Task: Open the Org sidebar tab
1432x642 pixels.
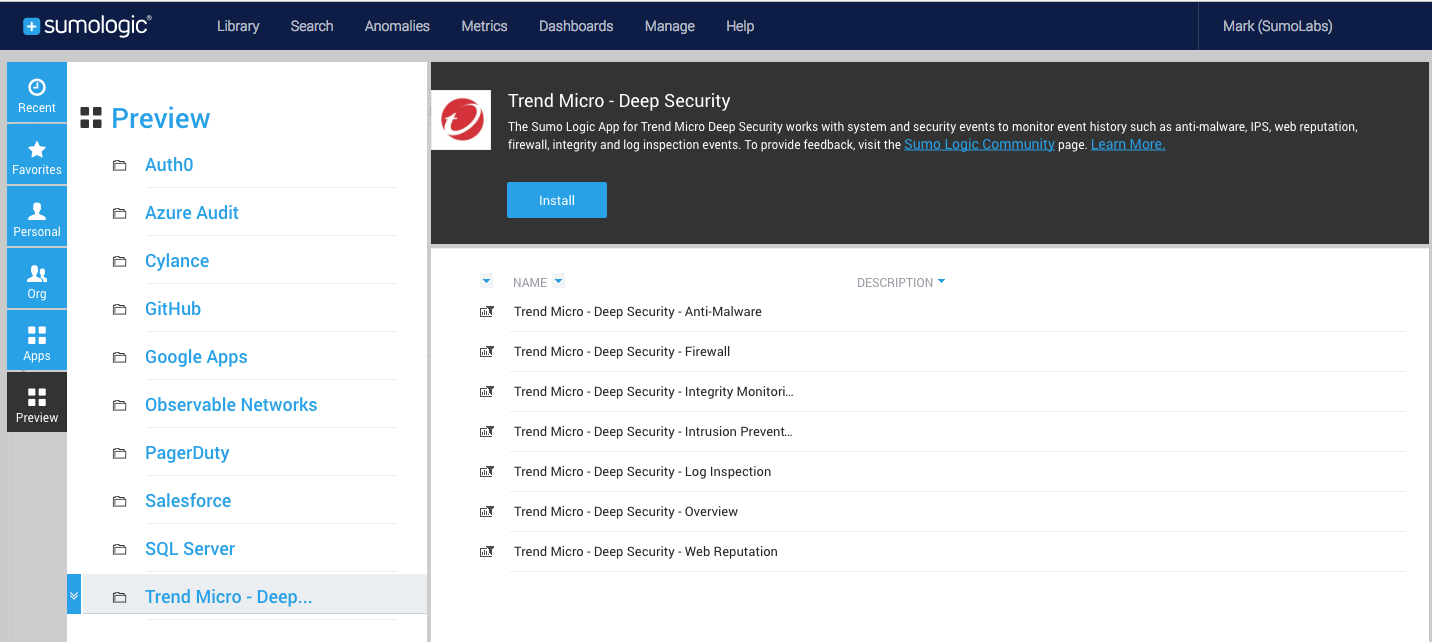Action: pyautogui.click(x=37, y=279)
